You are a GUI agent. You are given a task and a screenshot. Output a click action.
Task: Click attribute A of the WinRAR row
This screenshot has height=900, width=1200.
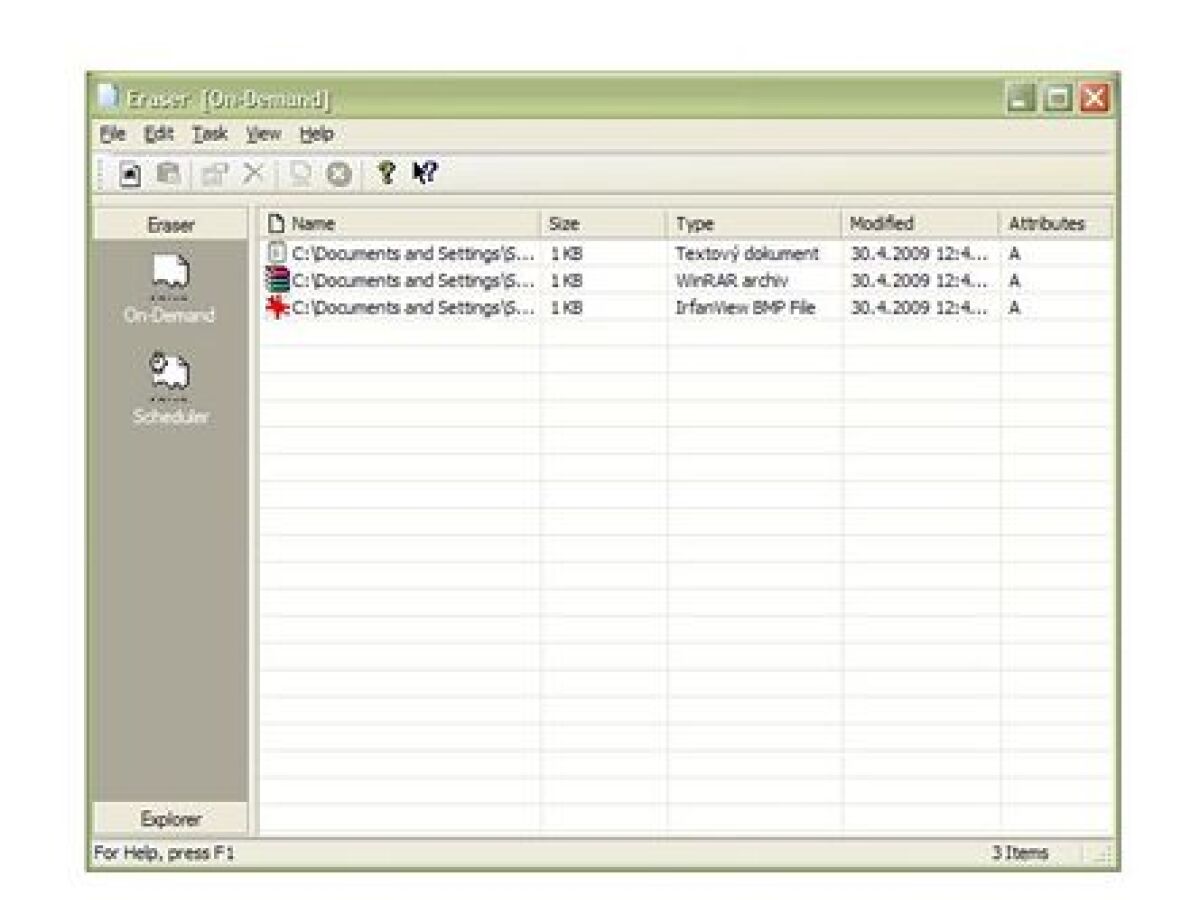[1014, 281]
